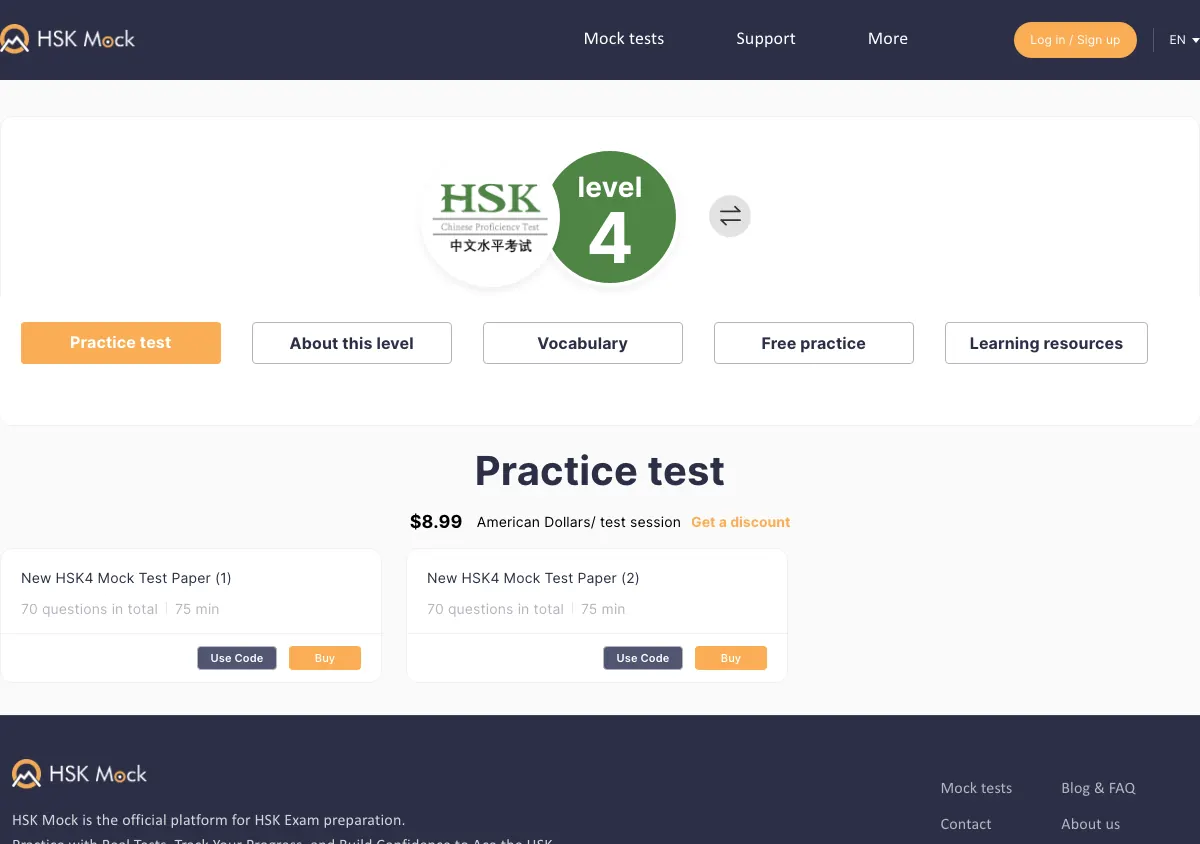Open the Support menu

pos(766,39)
